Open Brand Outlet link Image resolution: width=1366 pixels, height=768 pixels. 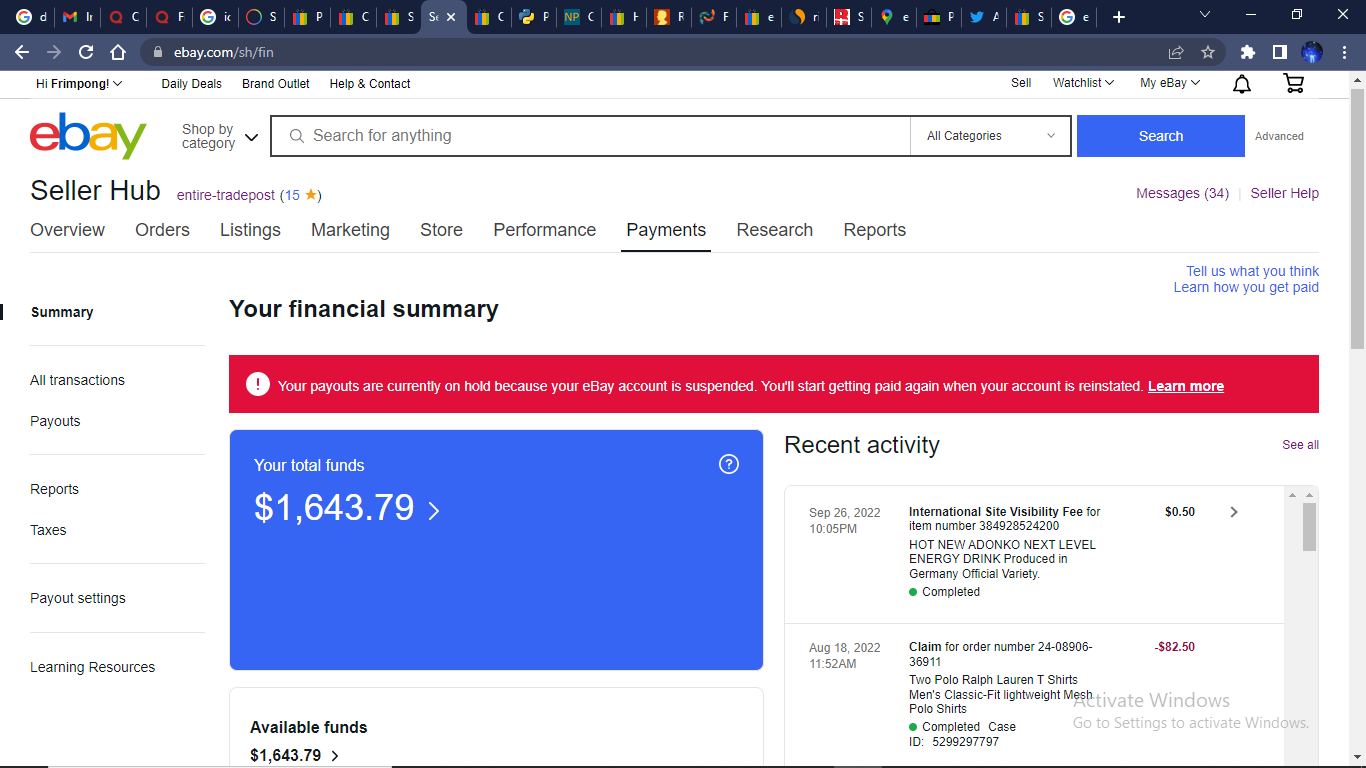tap(276, 84)
